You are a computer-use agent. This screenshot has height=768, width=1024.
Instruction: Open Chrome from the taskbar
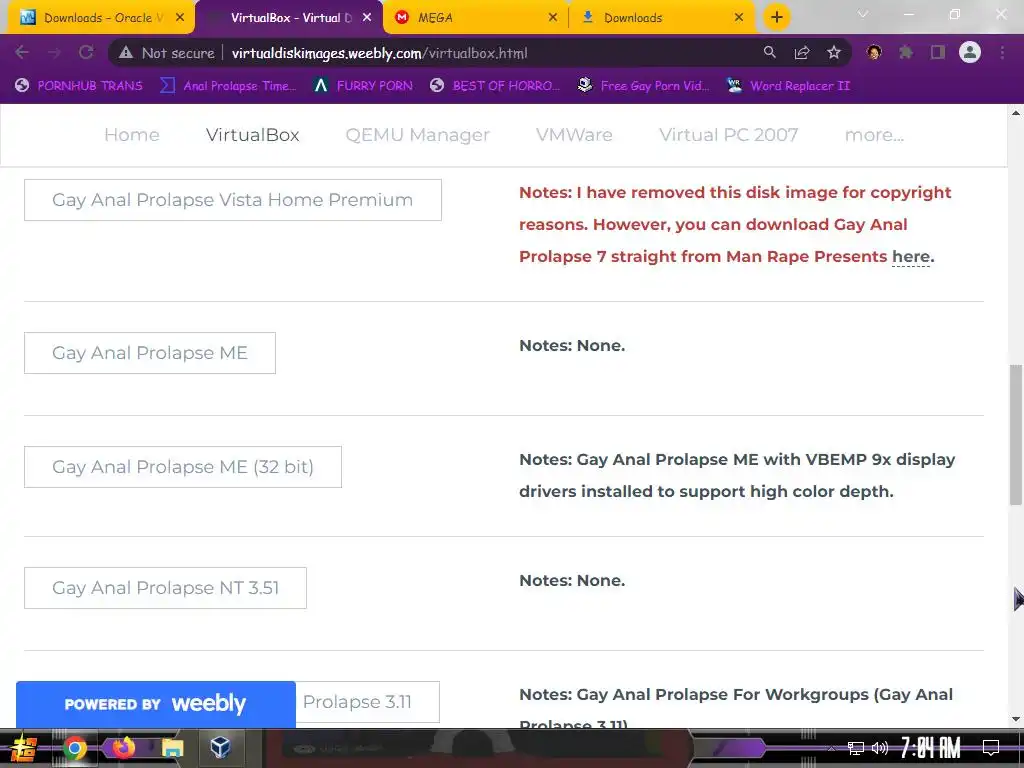coord(74,748)
